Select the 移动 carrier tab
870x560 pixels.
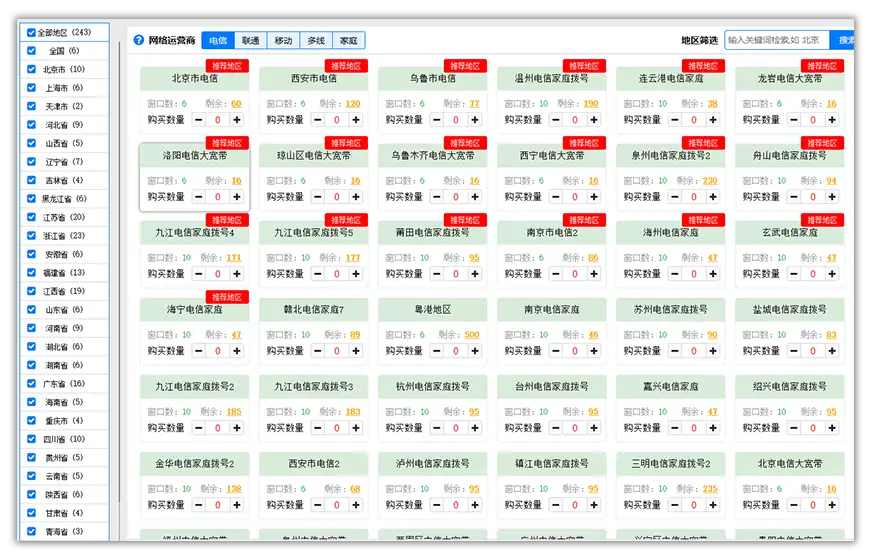[x=283, y=41]
